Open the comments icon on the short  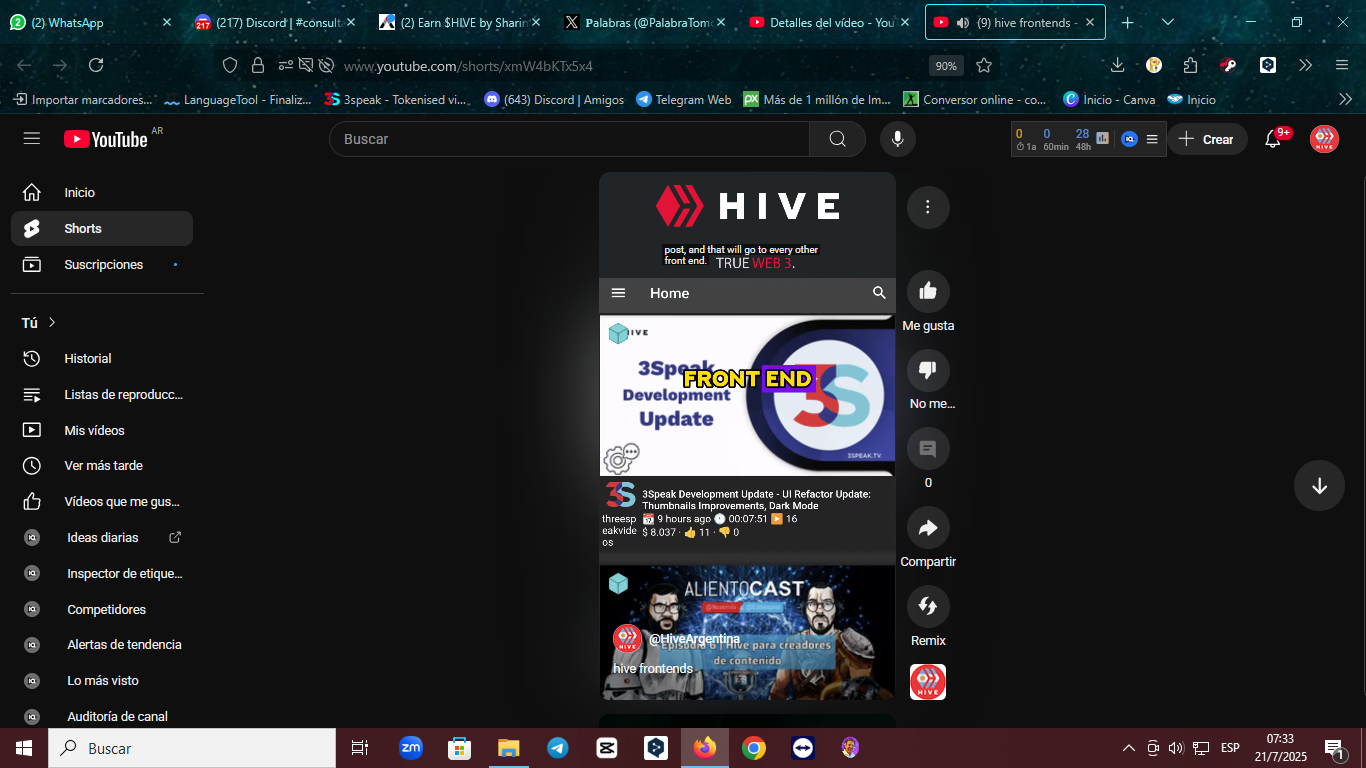pyautogui.click(x=928, y=449)
